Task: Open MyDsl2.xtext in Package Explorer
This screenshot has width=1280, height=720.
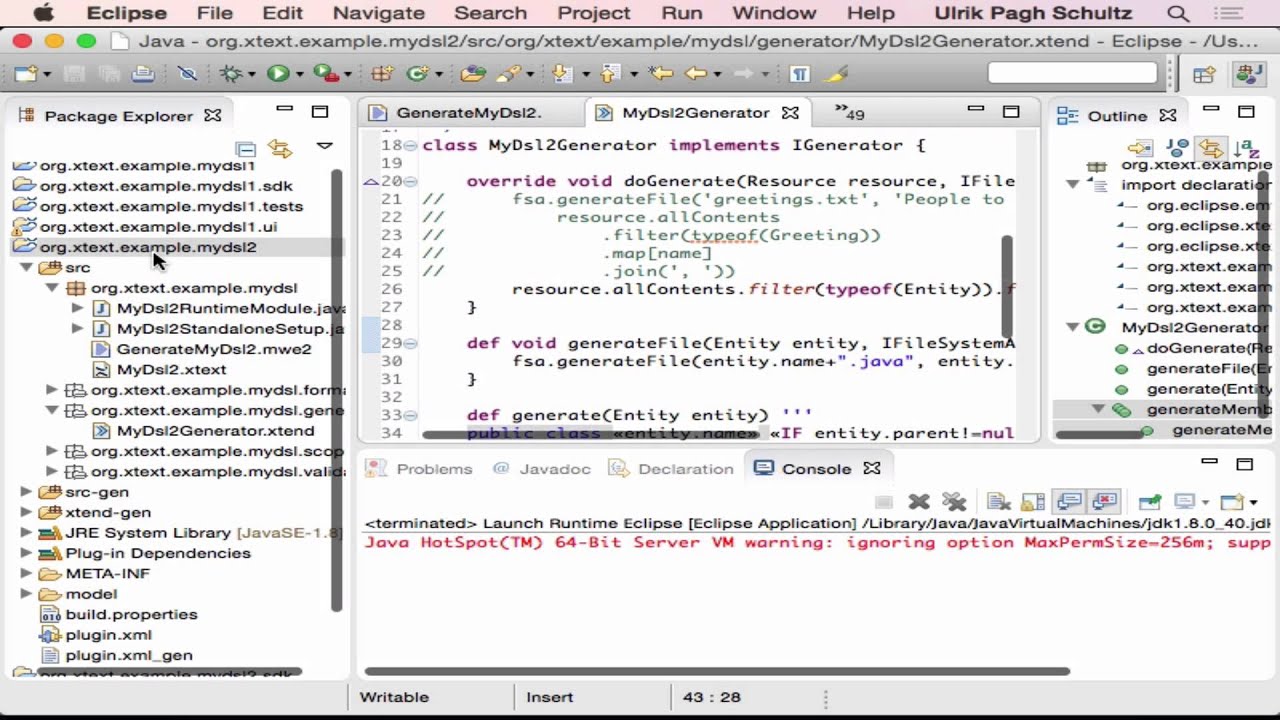Action: click(x=171, y=369)
